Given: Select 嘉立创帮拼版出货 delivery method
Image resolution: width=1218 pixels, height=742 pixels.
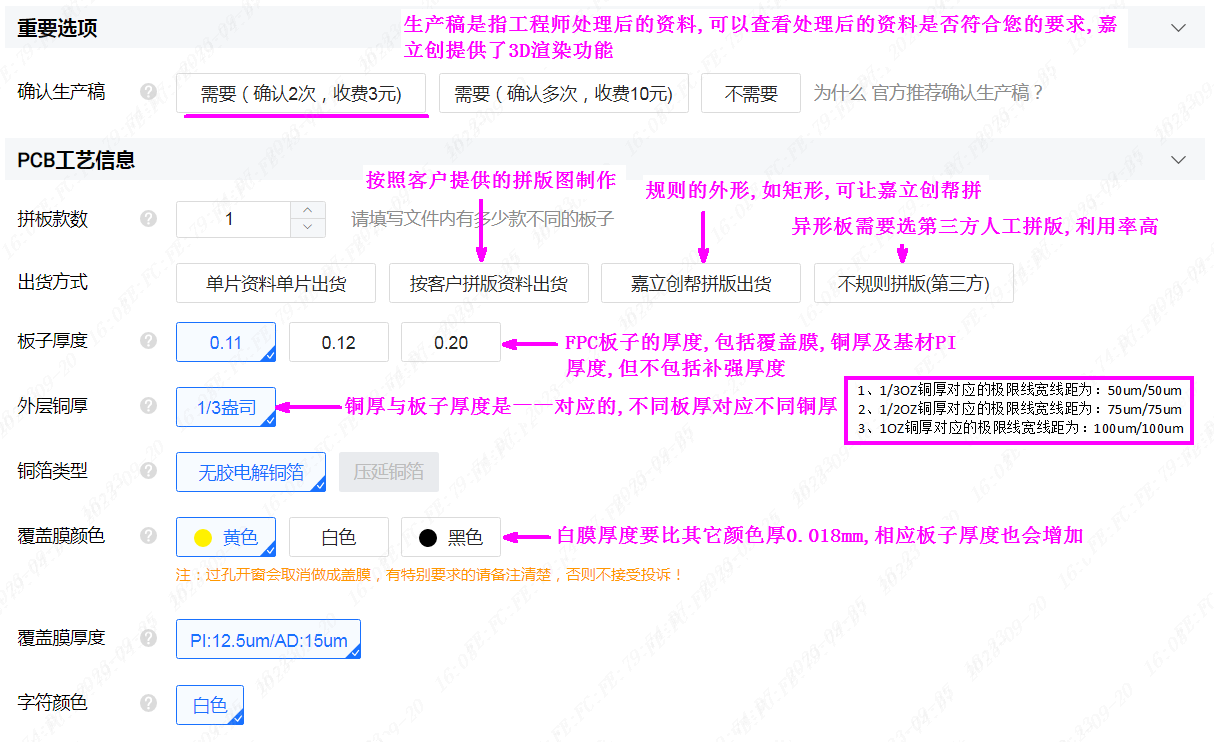Looking at the screenshot, I should tap(700, 283).
